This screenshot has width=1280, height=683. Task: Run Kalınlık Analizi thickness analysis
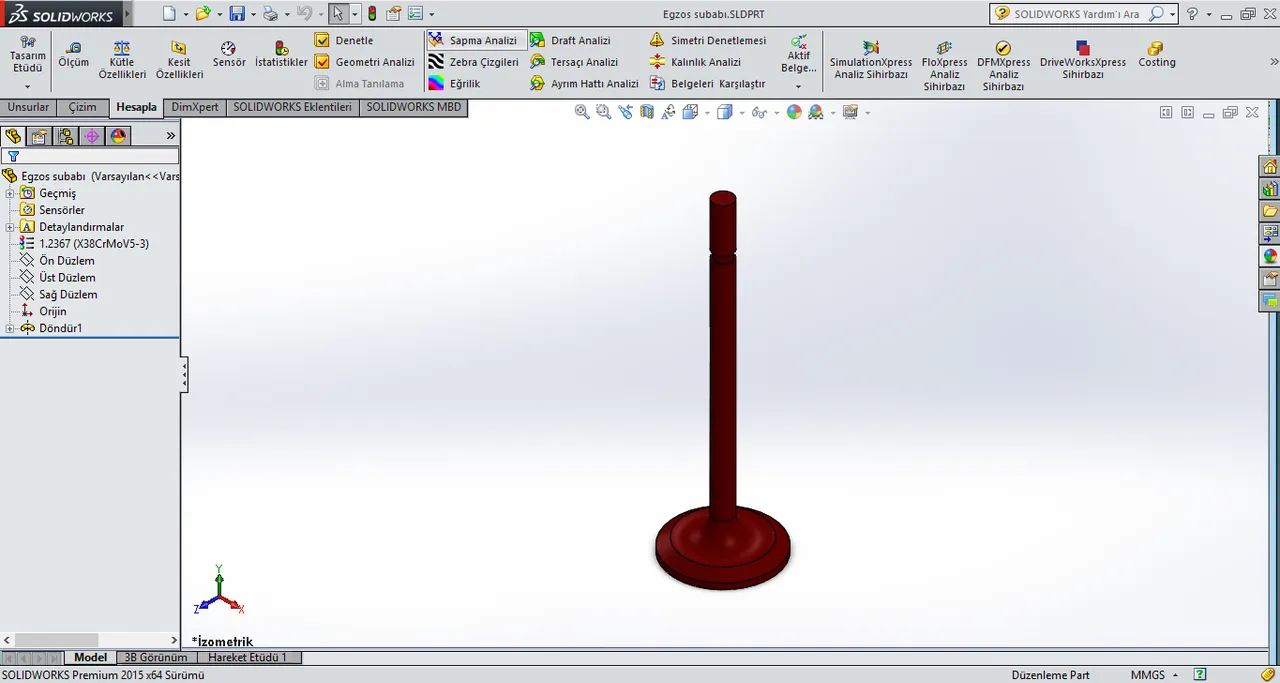pos(695,62)
